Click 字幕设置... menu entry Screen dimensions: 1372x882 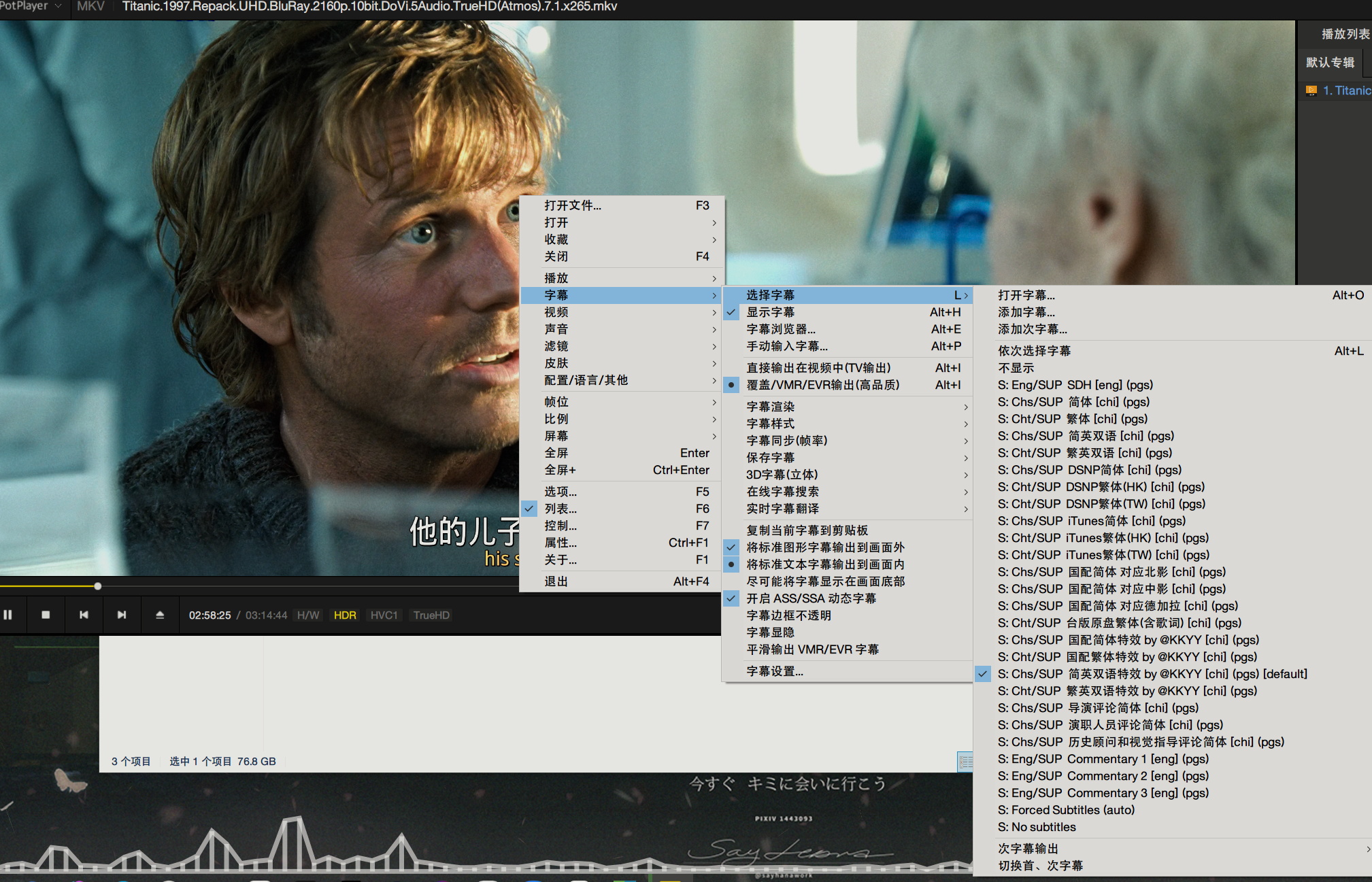[774, 671]
